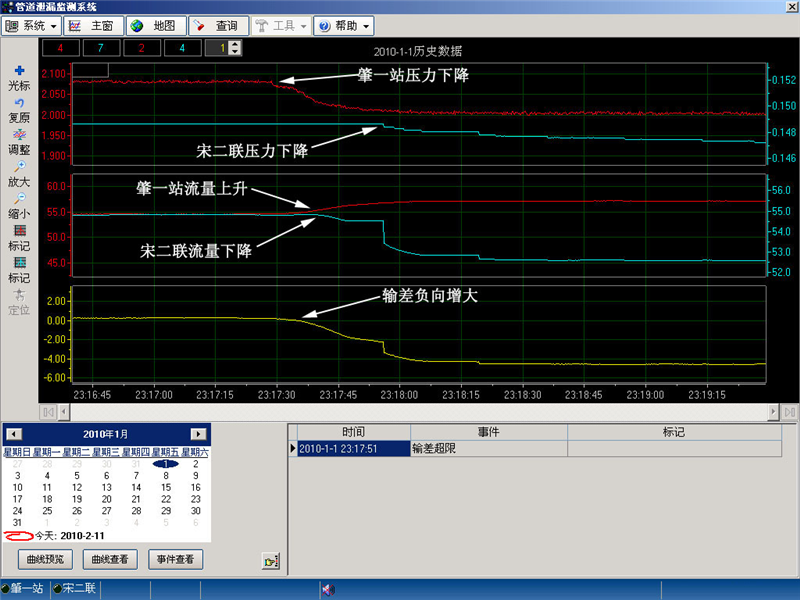Toggle the muted speaker in status bar
Image resolution: width=800 pixels, height=600 pixels.
point(327,589)
